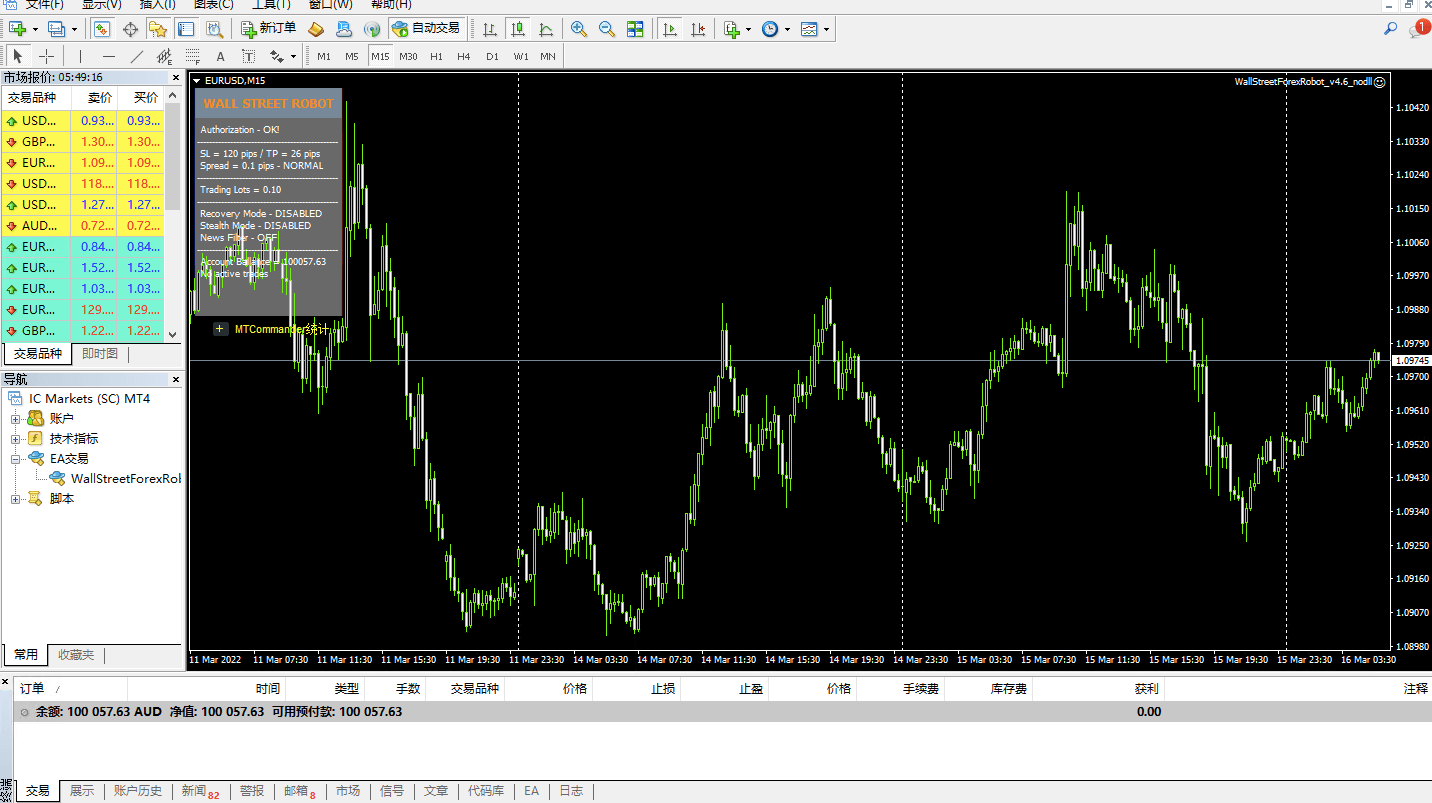Image resolution: width=1432 pixels, height=803 pixels.
Task: Open the search magnifier icon at top right
Action: coord(1390,29)
